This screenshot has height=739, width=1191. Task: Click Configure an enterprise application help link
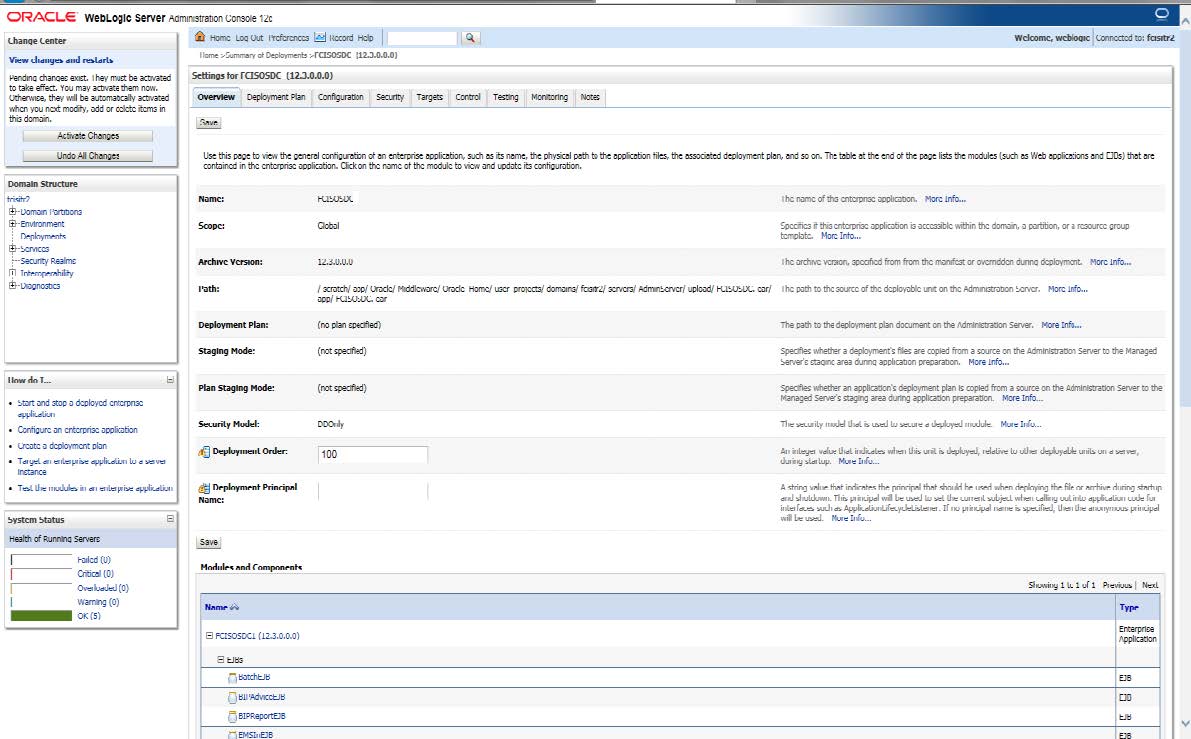click(77, 430)
